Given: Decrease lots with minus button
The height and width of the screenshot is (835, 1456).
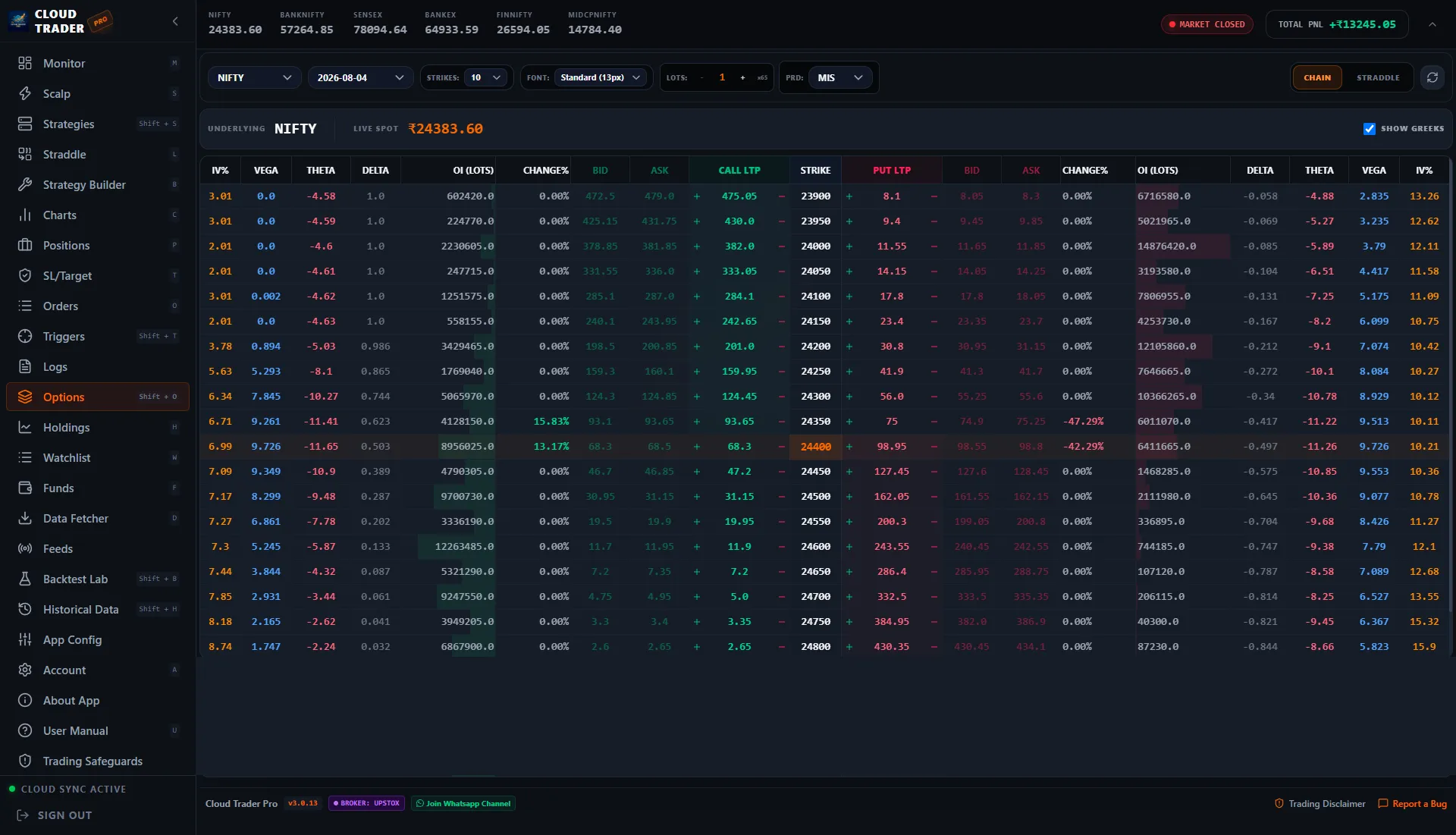Looking at the screenshot, I should pyautogui.click(x=701, y=77).
